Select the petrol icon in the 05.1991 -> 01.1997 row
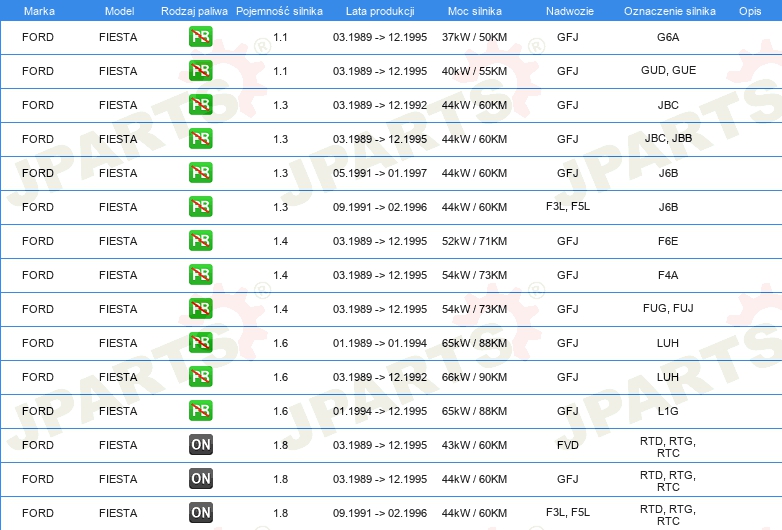The image size is (782, 530). click(200, 173)
